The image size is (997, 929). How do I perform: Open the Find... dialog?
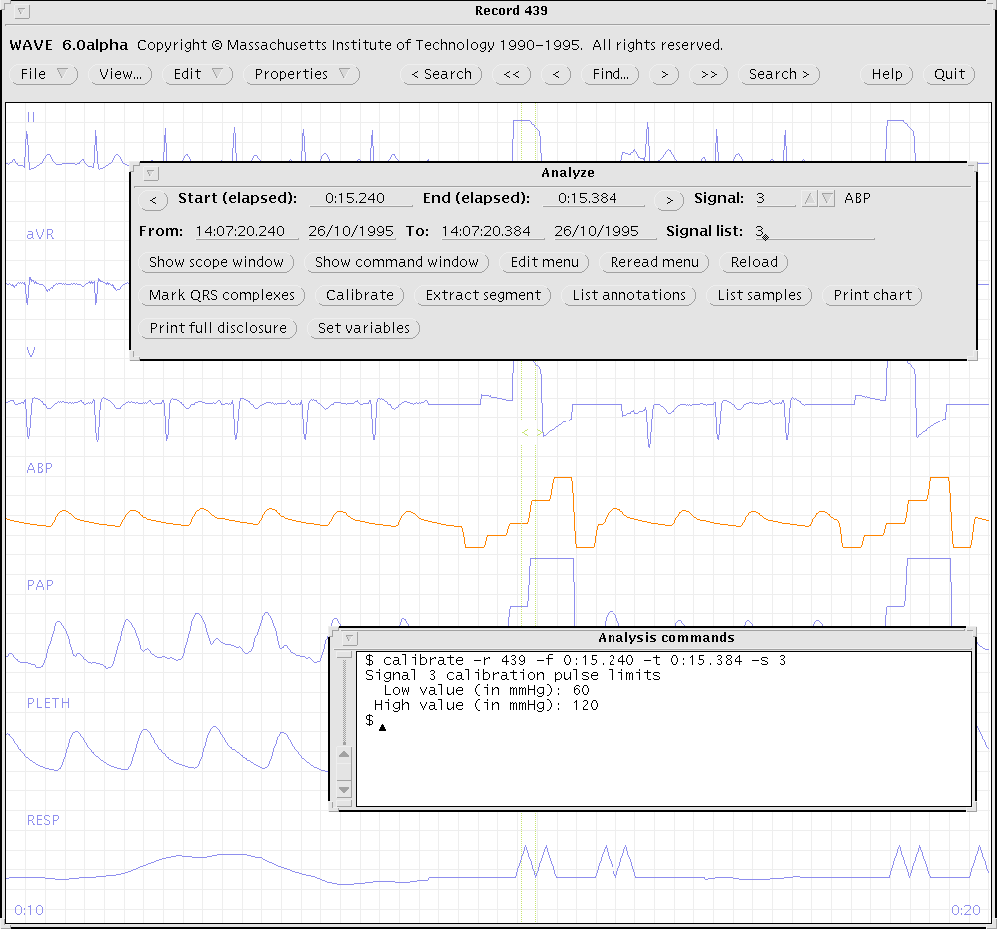click(611, 74)
